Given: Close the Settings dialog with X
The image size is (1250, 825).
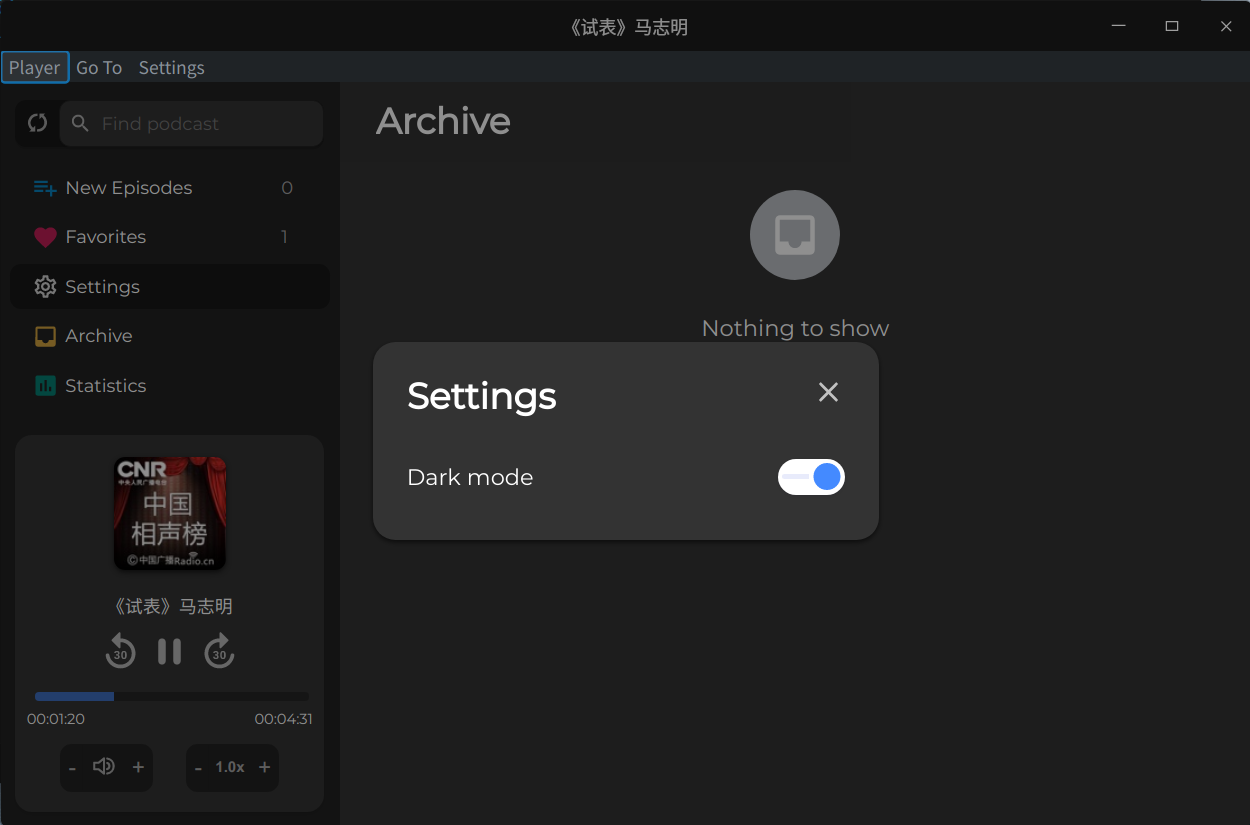Looking at the screenshot, I should (x=828, y=392).
